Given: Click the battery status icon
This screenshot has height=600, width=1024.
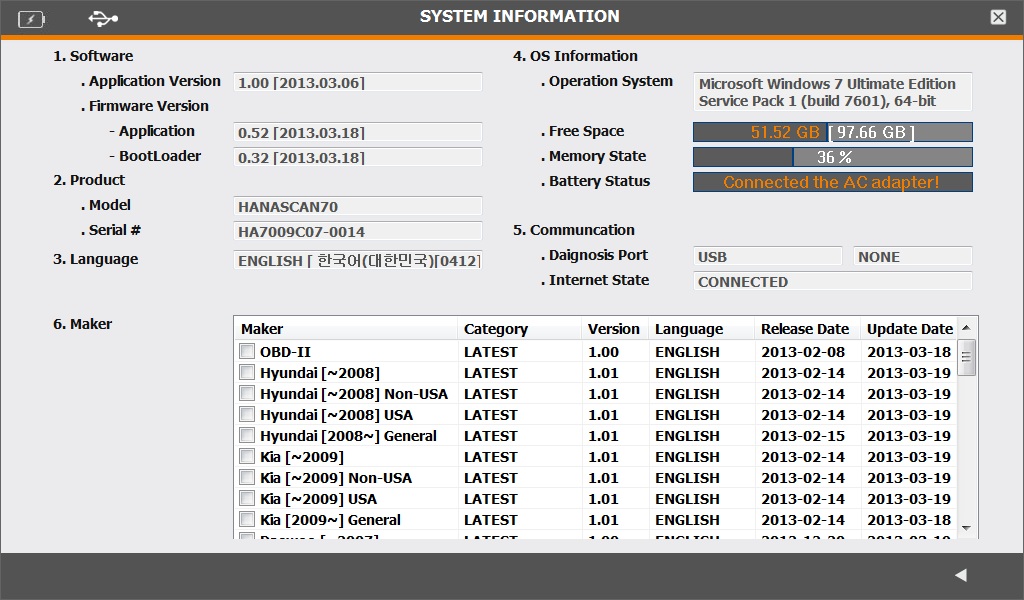Looking at the screenshot, I should (31, 18).
